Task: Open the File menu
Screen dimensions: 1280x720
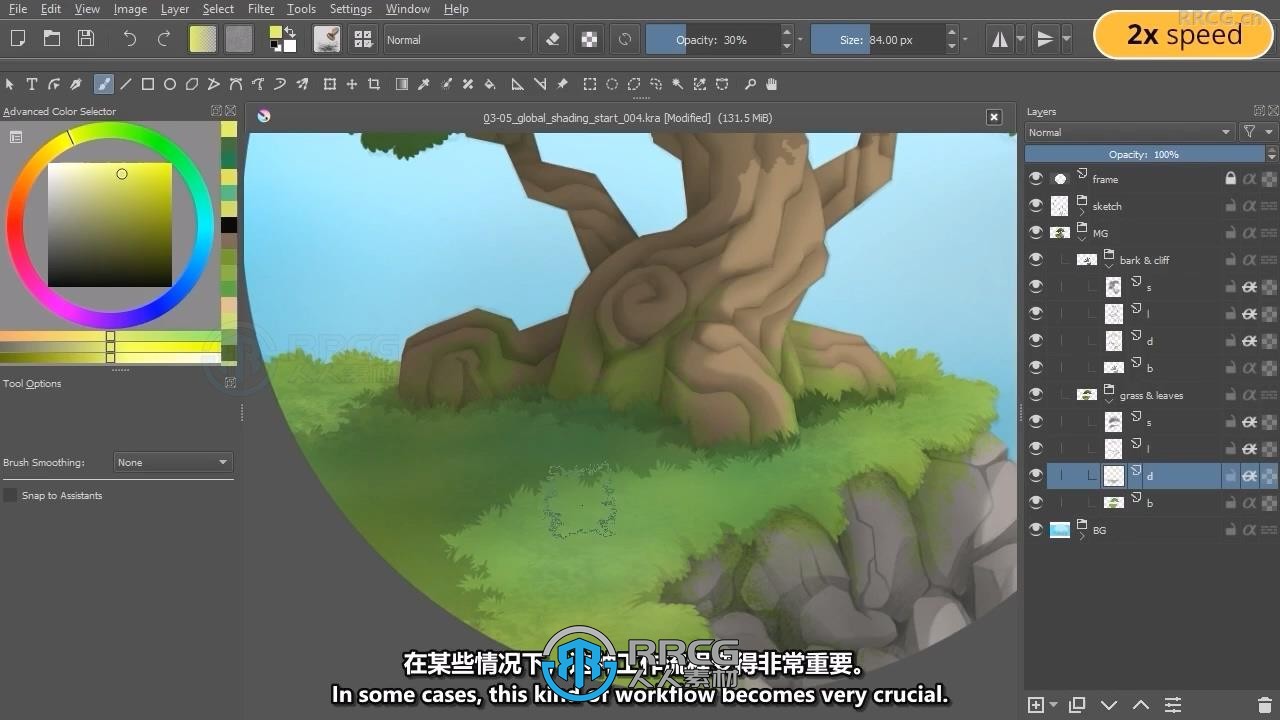Action: pos(18,9)
